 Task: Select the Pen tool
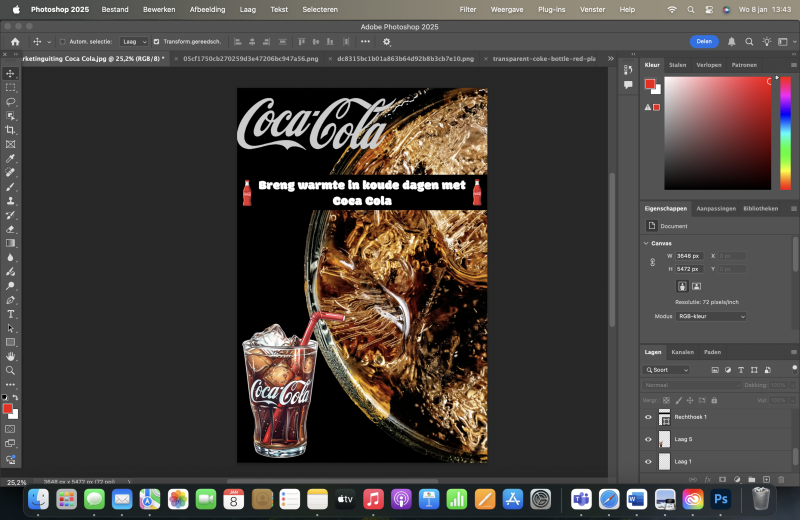[10, 300]
